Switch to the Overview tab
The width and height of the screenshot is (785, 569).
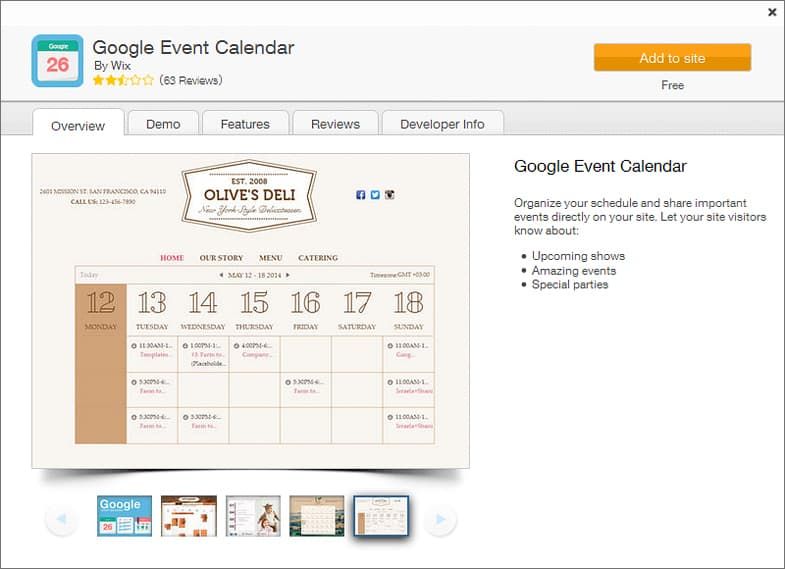(x=78, y=123)
